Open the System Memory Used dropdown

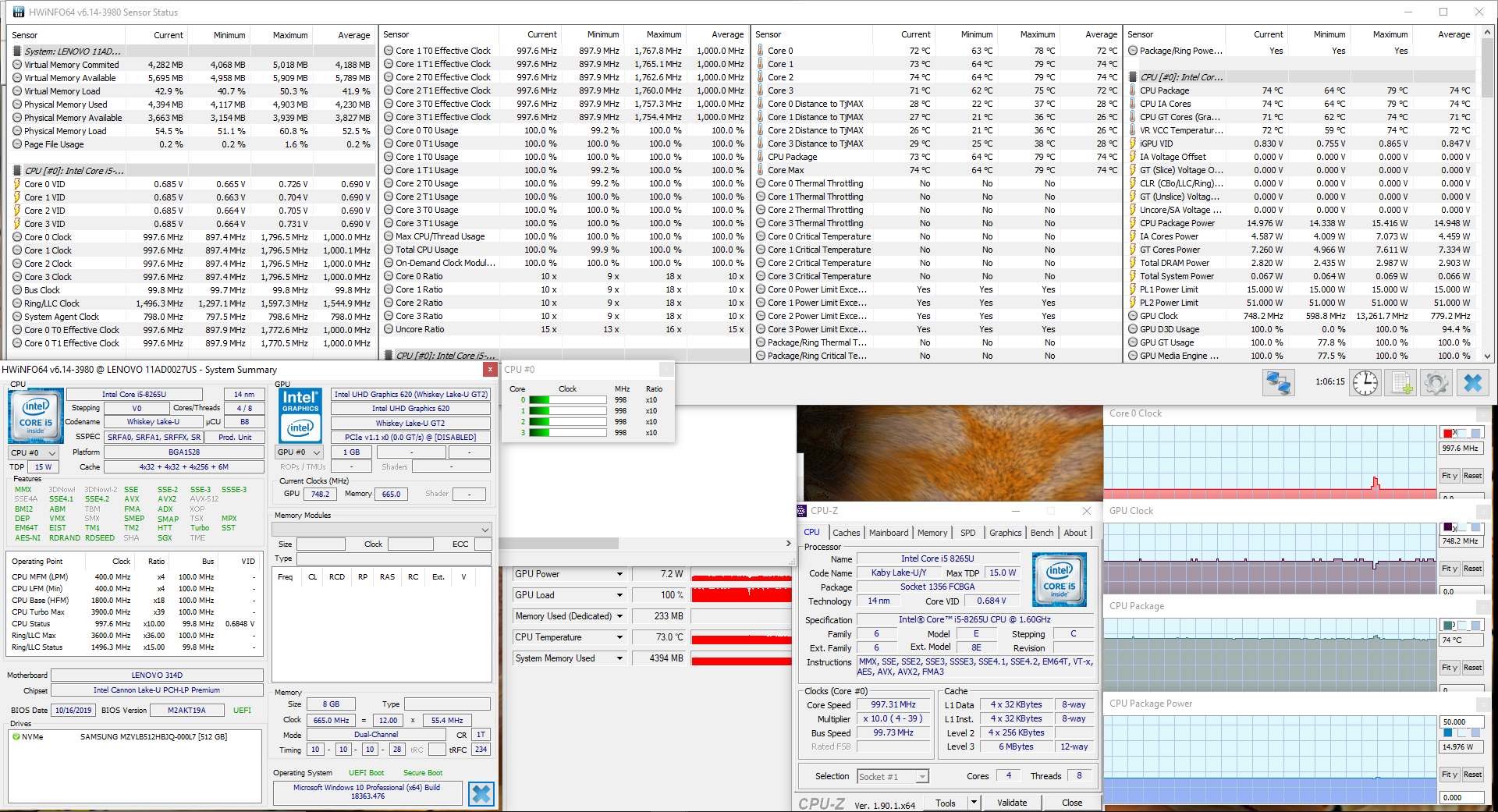(x=619, y=658)
